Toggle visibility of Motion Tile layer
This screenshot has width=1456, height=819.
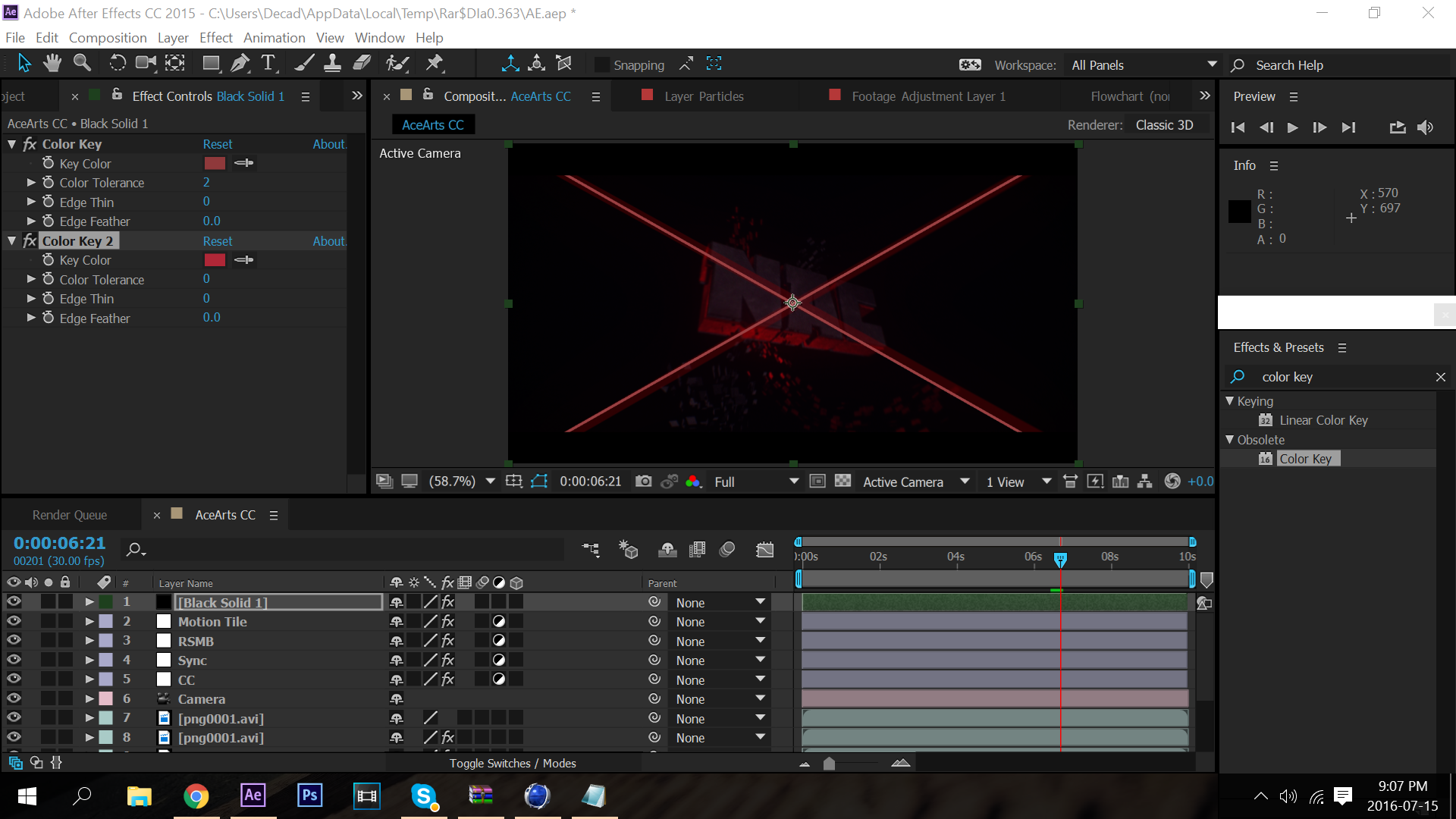point(14,621)
